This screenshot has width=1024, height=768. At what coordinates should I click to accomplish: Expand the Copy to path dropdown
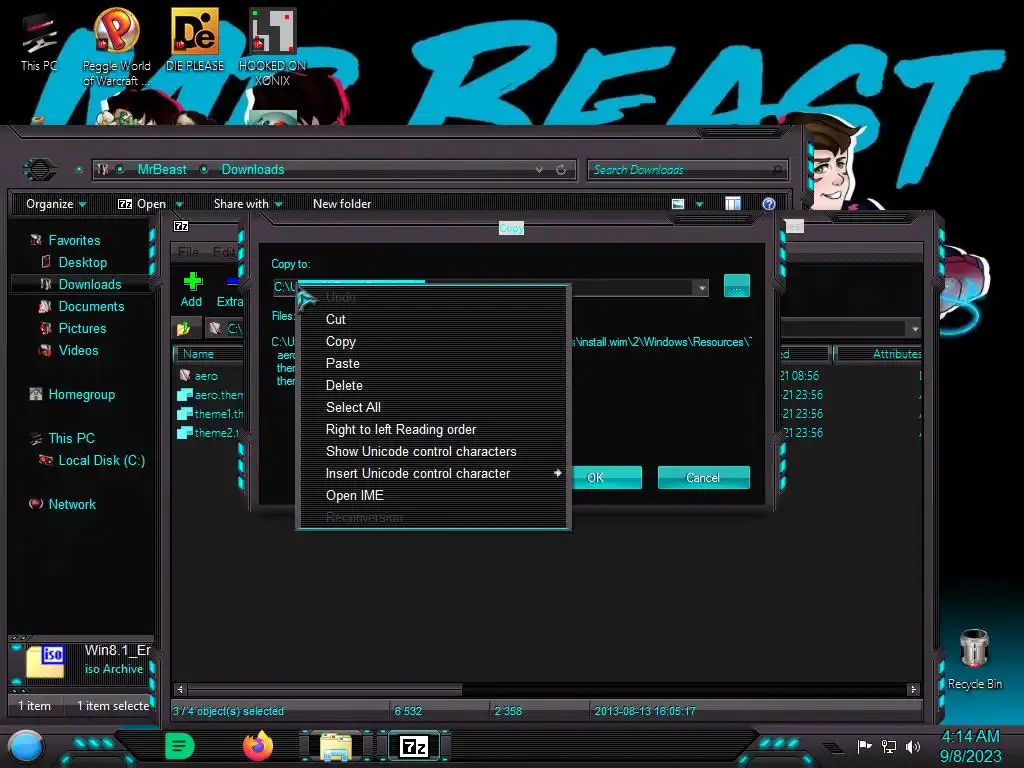[701, 287]
